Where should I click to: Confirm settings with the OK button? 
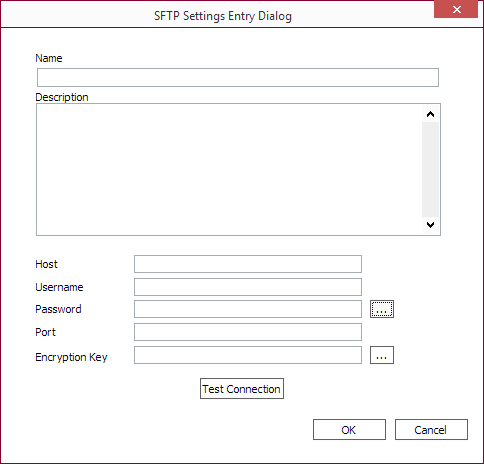point(349,430)
